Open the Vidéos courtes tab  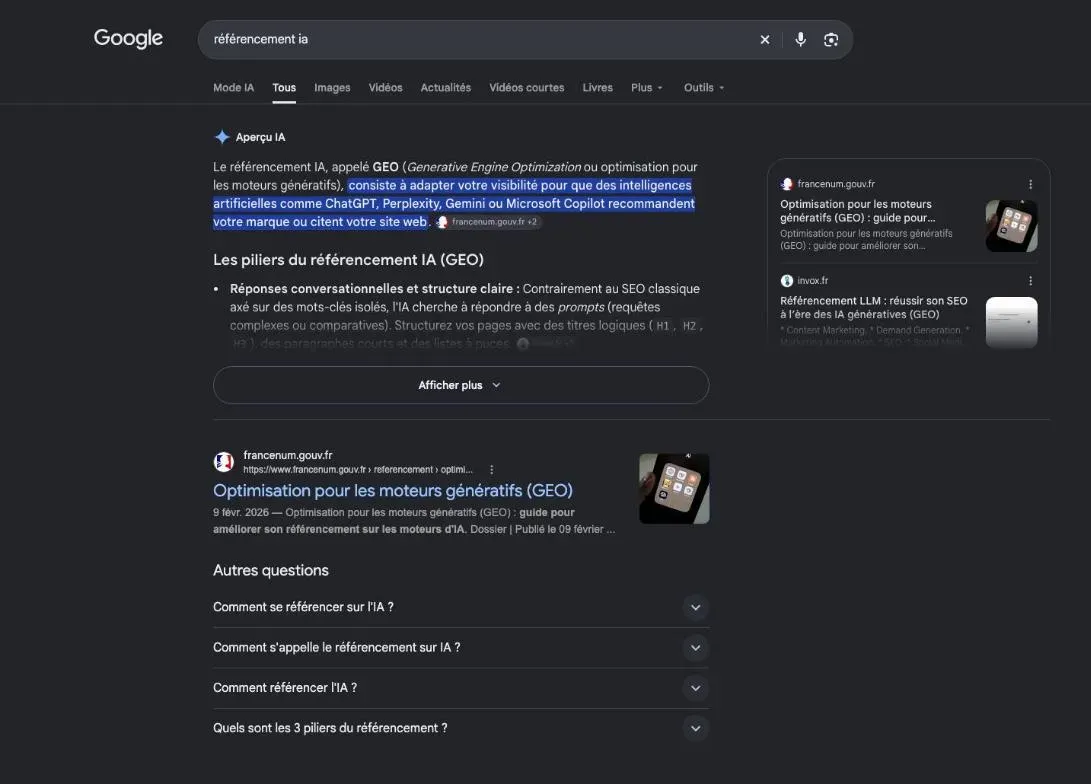pyautogui.click(x=527, y=88)
